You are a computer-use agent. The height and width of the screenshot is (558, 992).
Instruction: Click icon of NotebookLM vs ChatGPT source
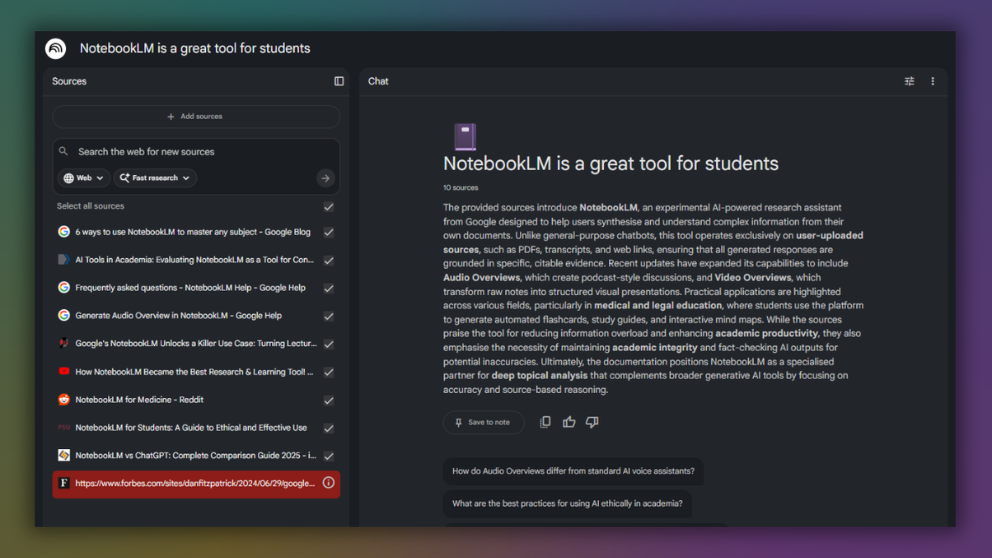pyautogui.click(x=64, y=455)
